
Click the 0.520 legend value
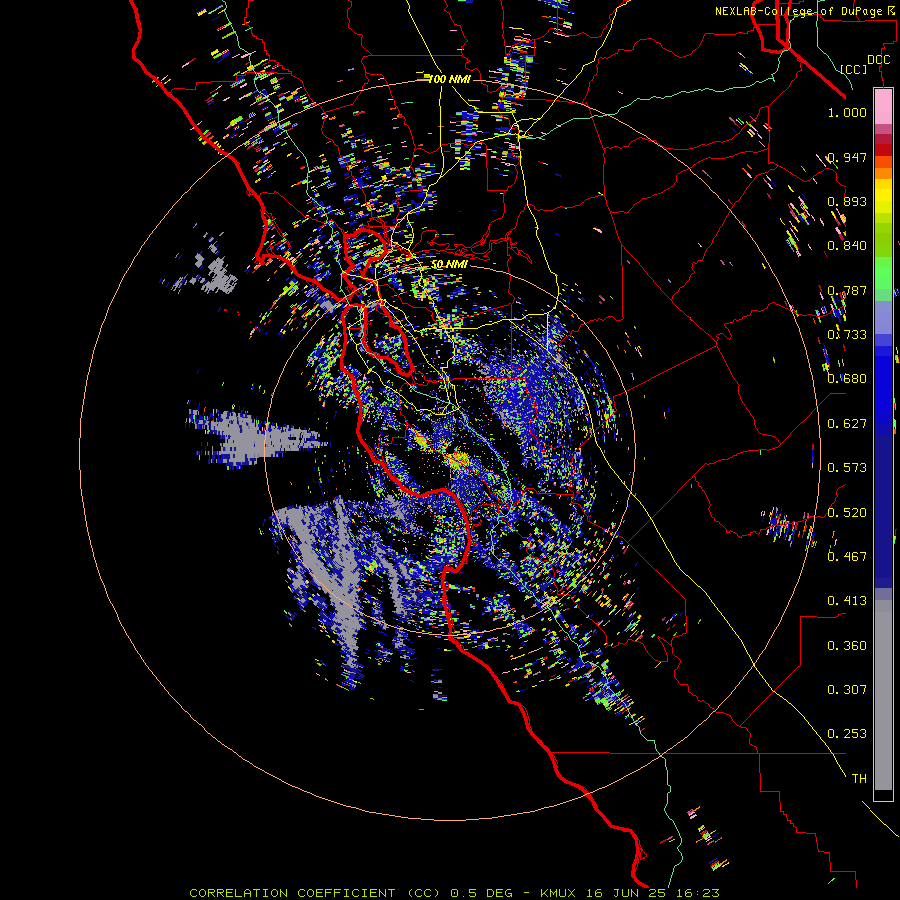847,513
